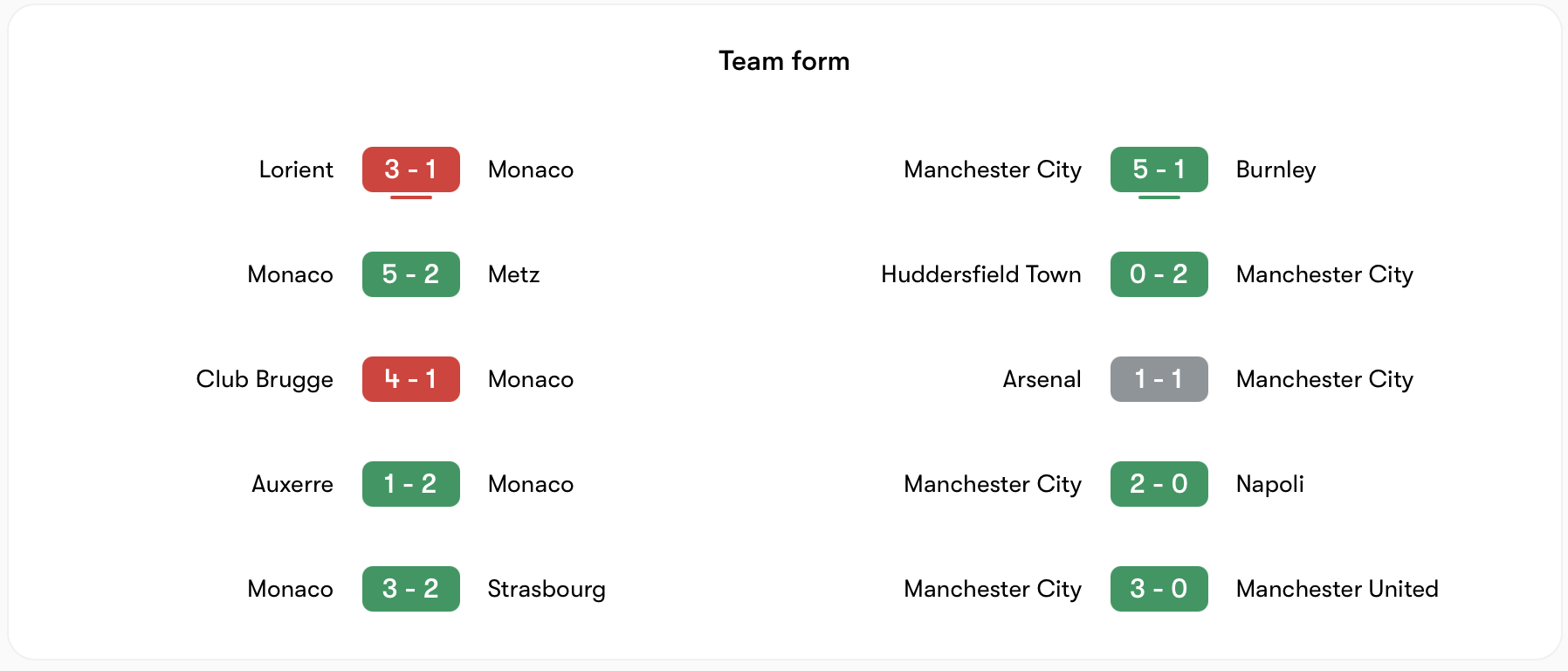Click the Burnley team name

point(1276,169)
